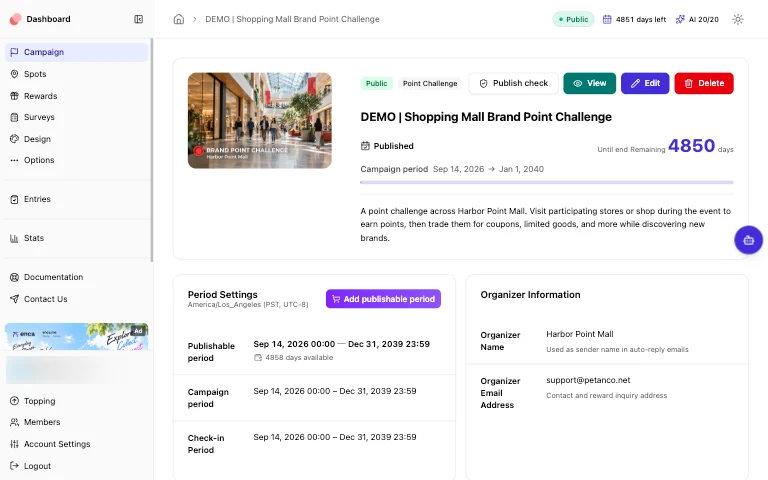Open the AI 20/20 credits indicator
This screenshot has width=768, height=480.
697,19
